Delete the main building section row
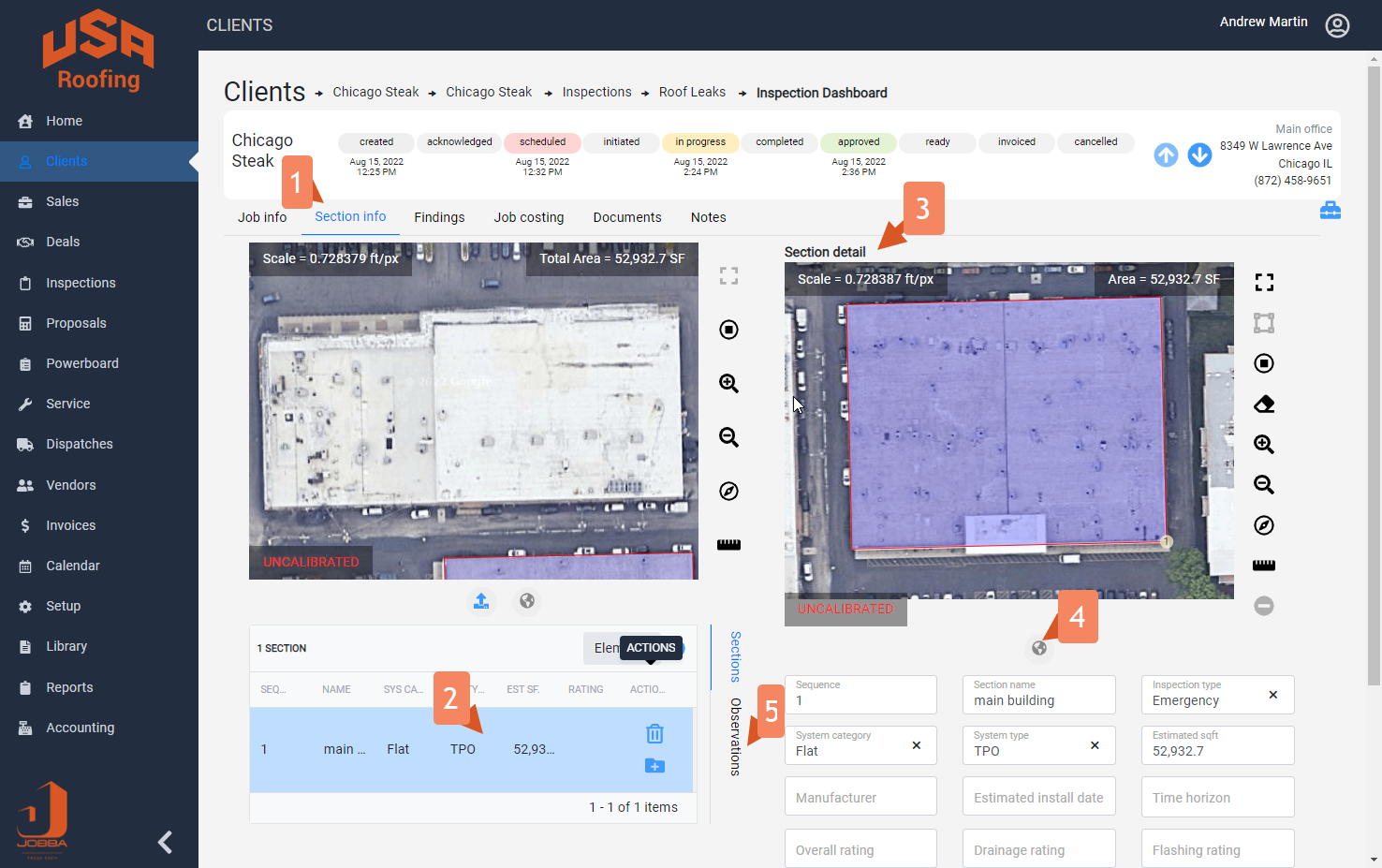The height and width of the screenshot is (868, 1382). 654,733
